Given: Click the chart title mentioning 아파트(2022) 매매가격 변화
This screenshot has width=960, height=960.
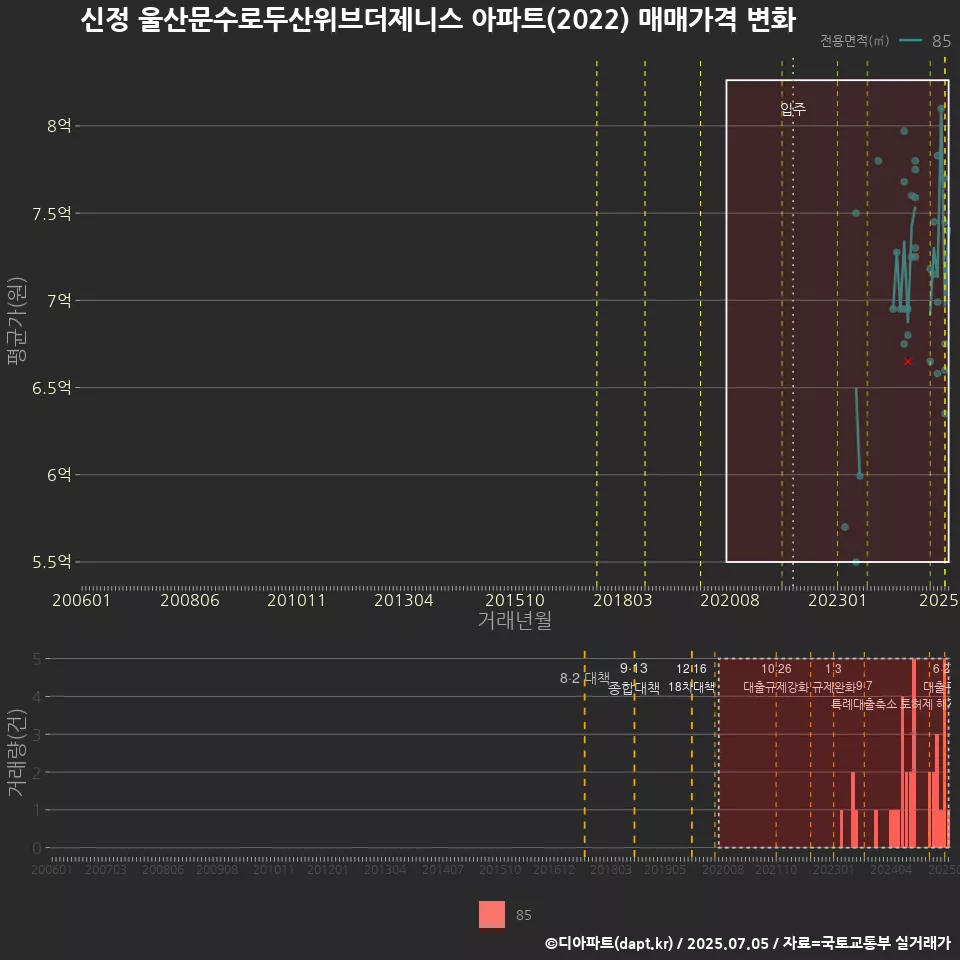Looking at the screenshot, I should coord(438,19).
